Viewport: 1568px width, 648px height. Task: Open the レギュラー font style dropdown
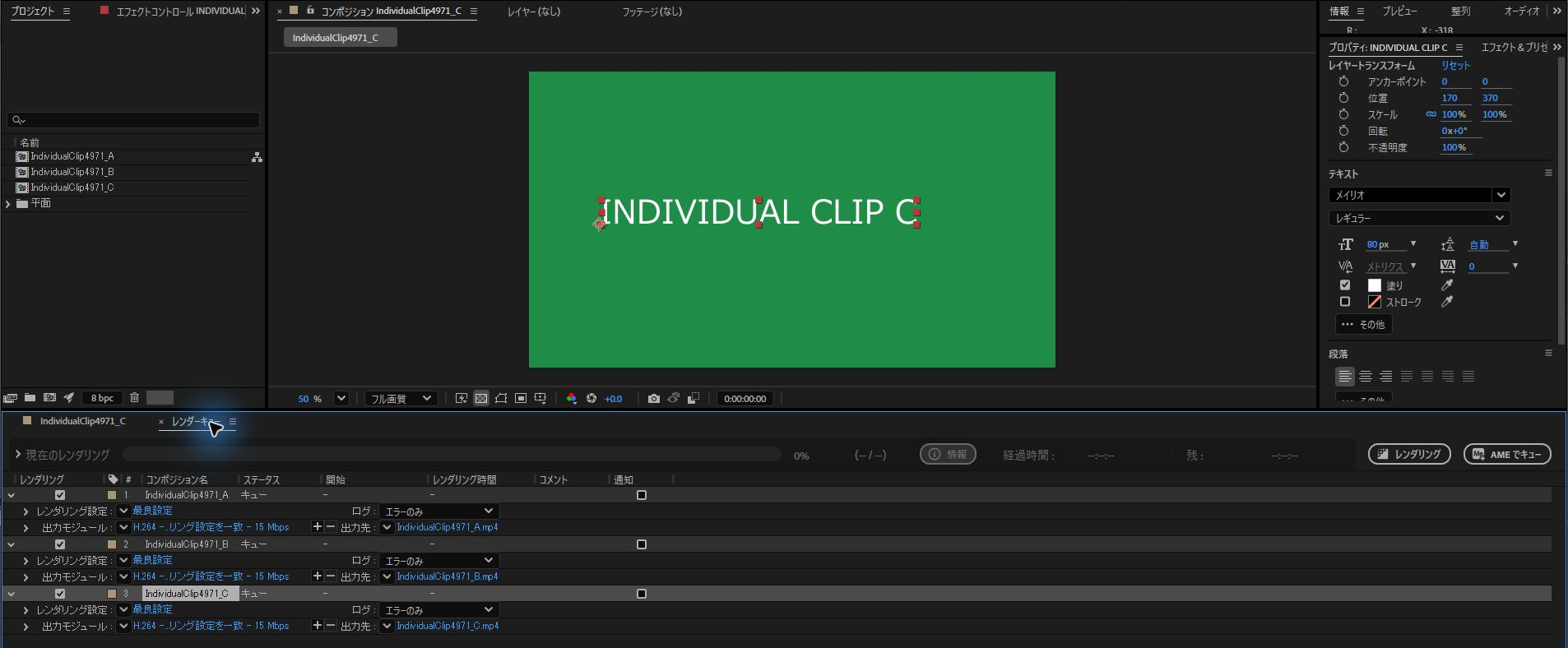click(x=1419, y=218)
